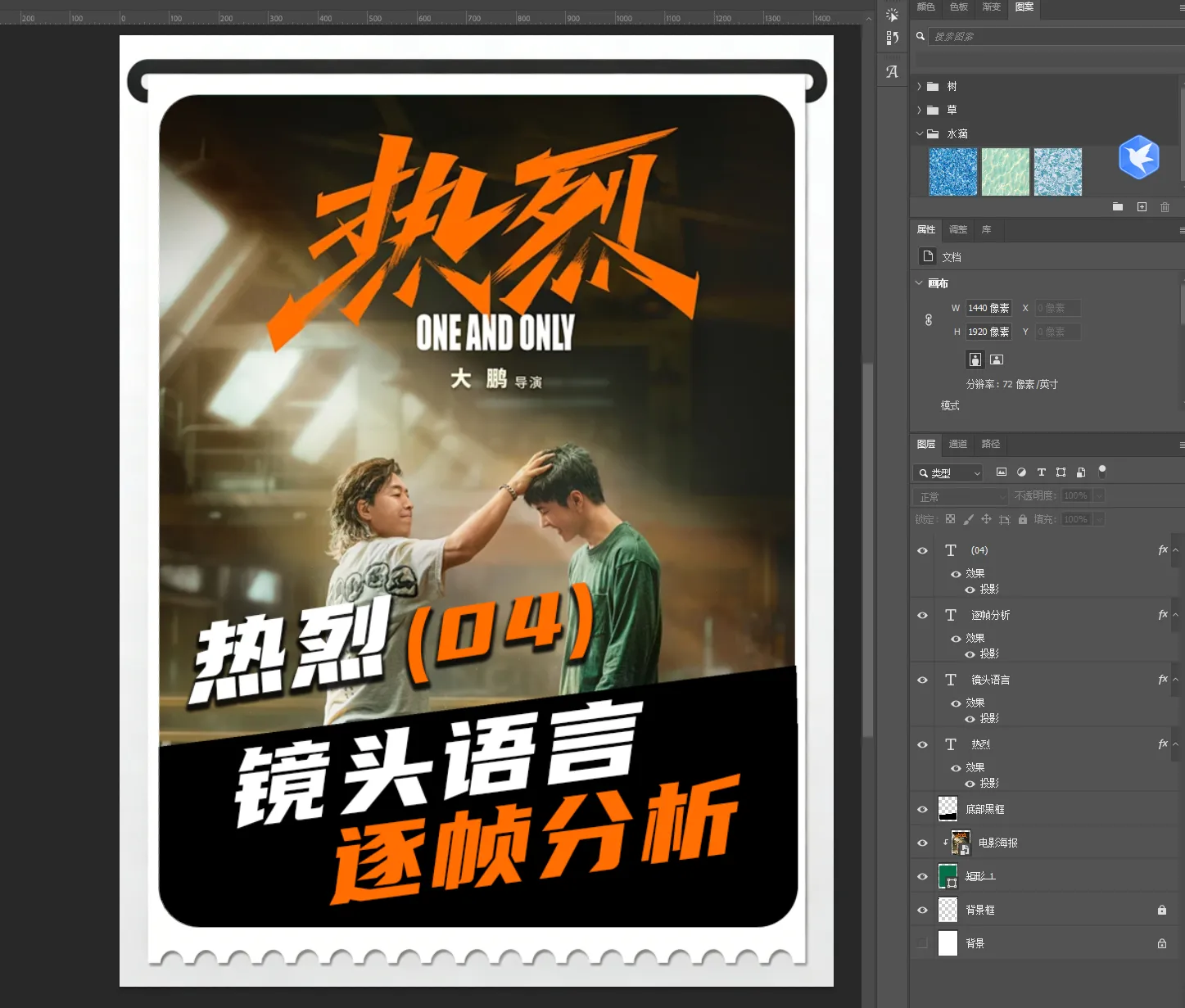Collapse effects of the 镜头语言 layer
The image size is (1185, 1008).
[1176, 680]
